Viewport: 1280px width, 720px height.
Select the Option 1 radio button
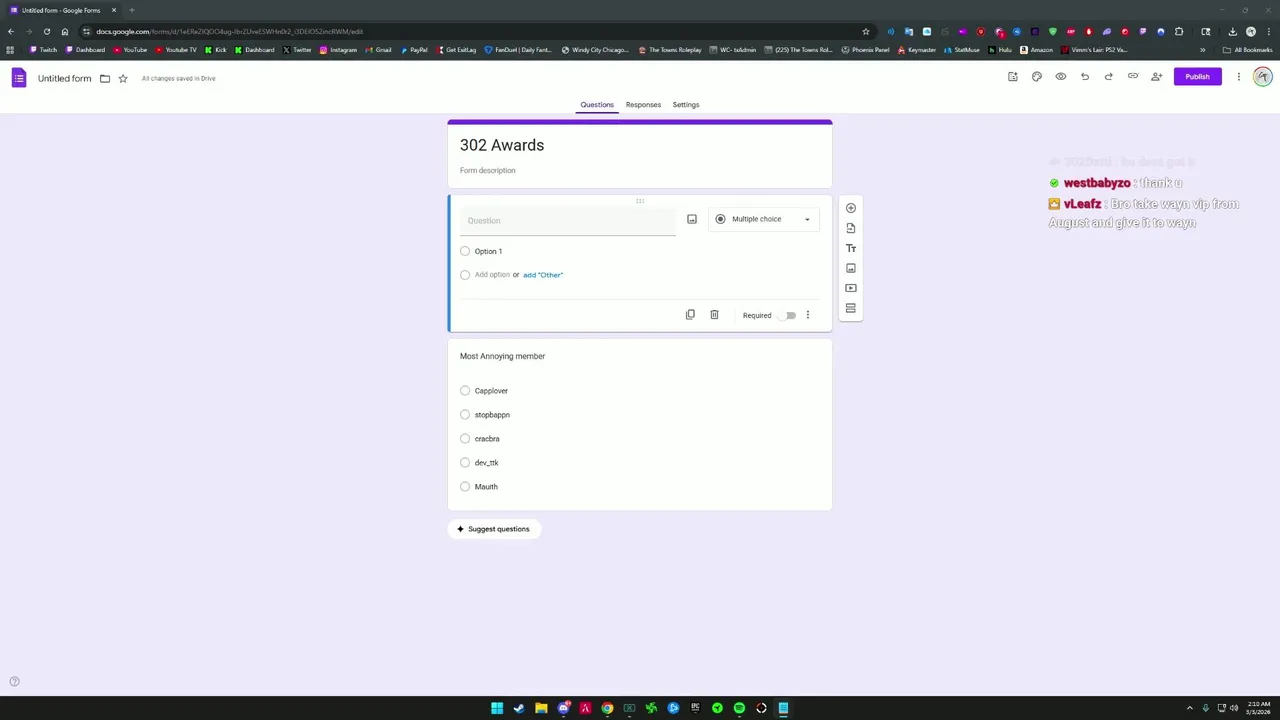click(465, 251)
